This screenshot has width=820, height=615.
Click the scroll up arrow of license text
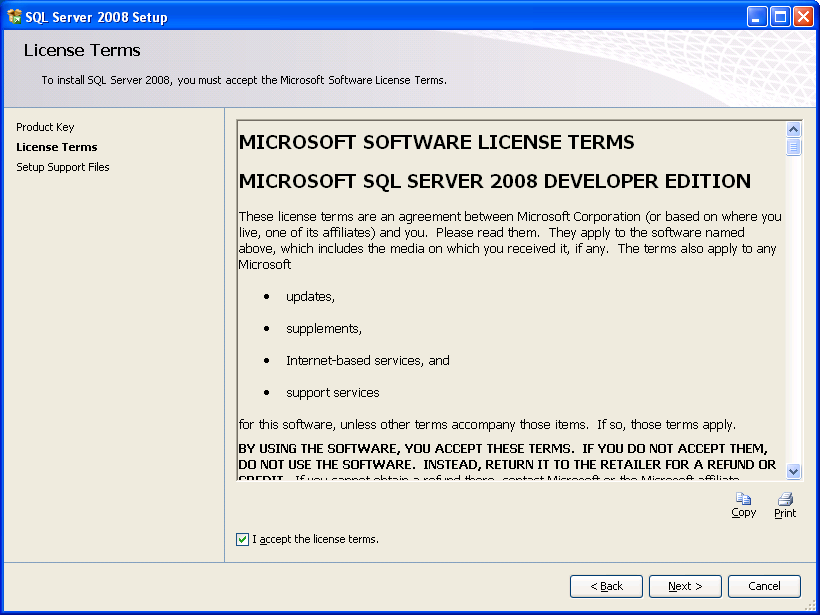[793, 129]
